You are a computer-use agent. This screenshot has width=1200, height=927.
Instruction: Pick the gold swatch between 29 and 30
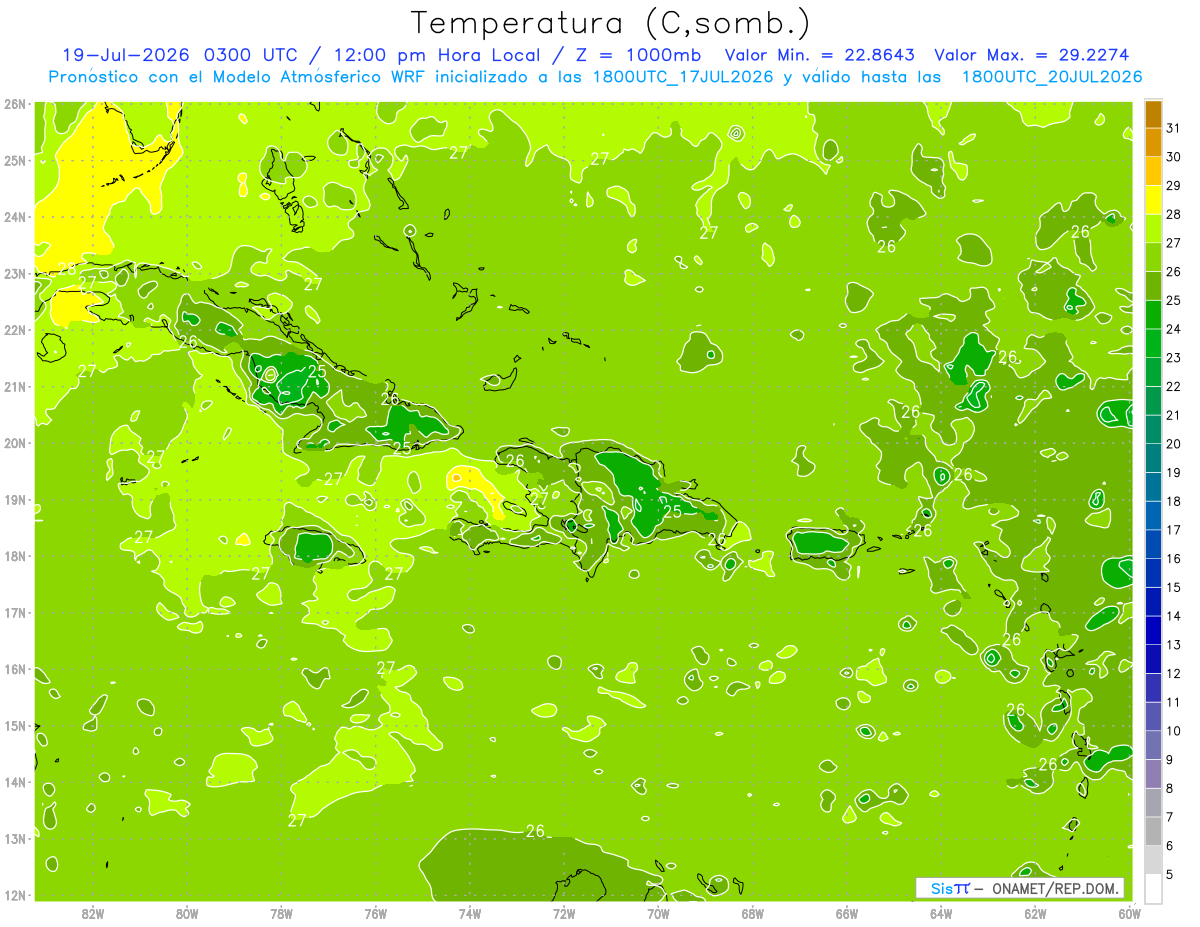pos(1153,172)
